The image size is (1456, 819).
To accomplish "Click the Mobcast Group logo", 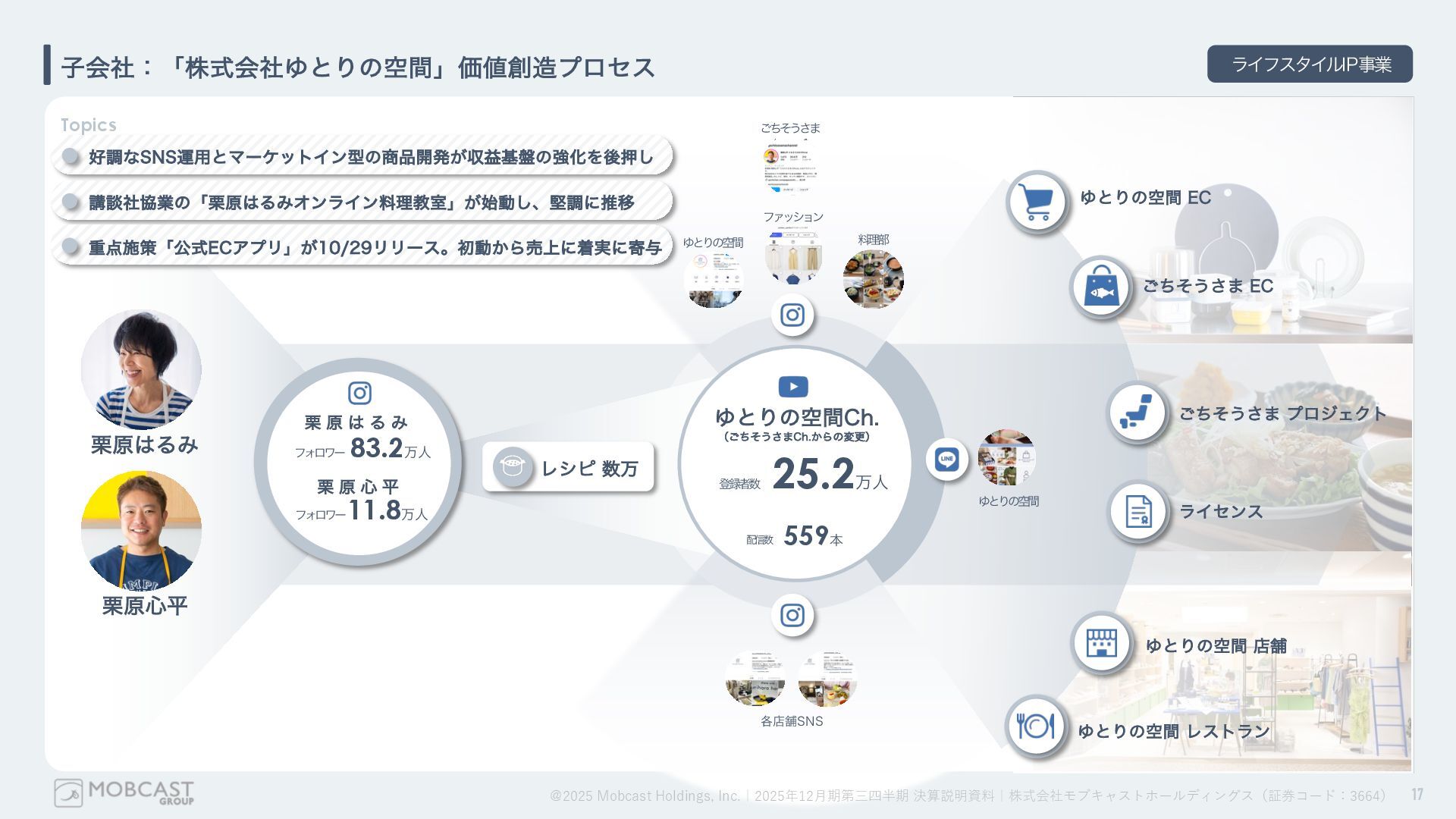I will (124, 792).
